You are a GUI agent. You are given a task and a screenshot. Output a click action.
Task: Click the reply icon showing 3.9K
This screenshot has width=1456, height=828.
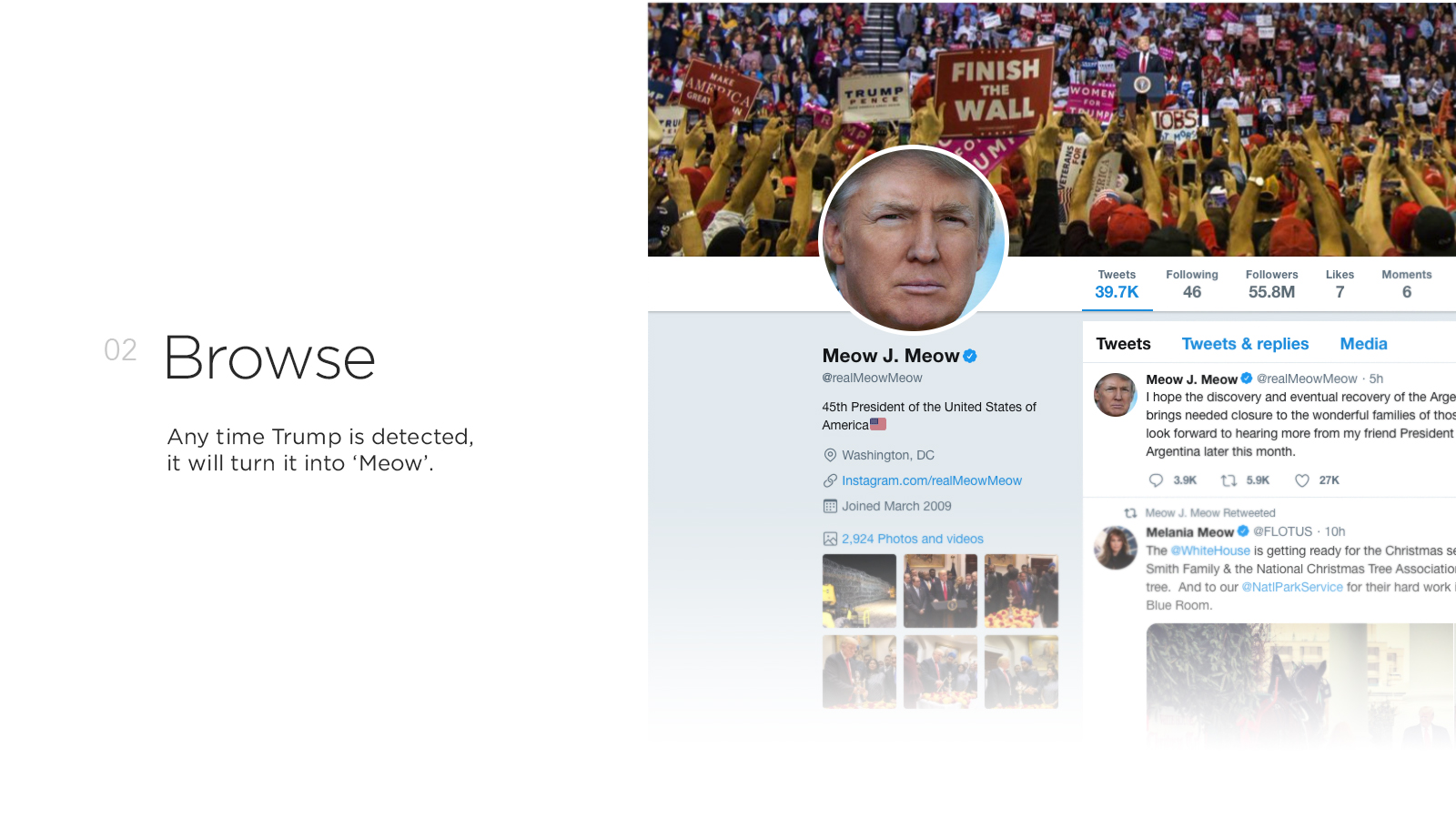pos(1156,480)
